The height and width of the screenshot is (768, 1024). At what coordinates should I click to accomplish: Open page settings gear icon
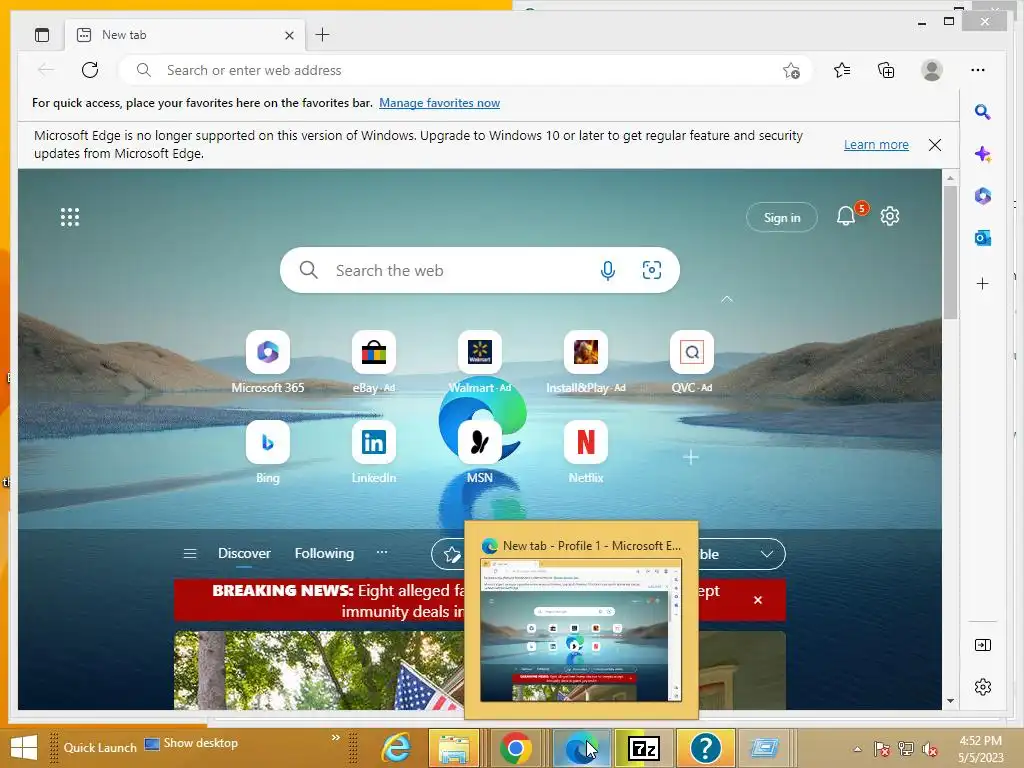[x=889, y=216]
